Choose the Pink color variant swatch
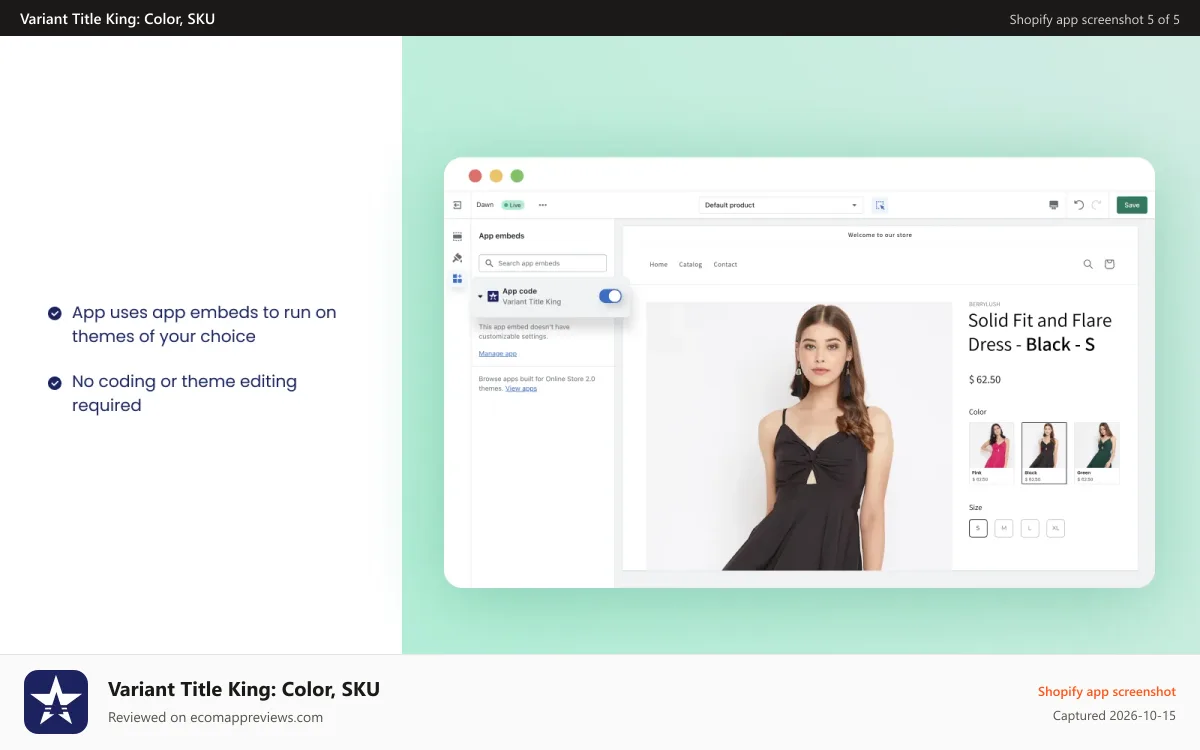The image size is (1200, 750). pyautogui.click(x=992, y=453)
